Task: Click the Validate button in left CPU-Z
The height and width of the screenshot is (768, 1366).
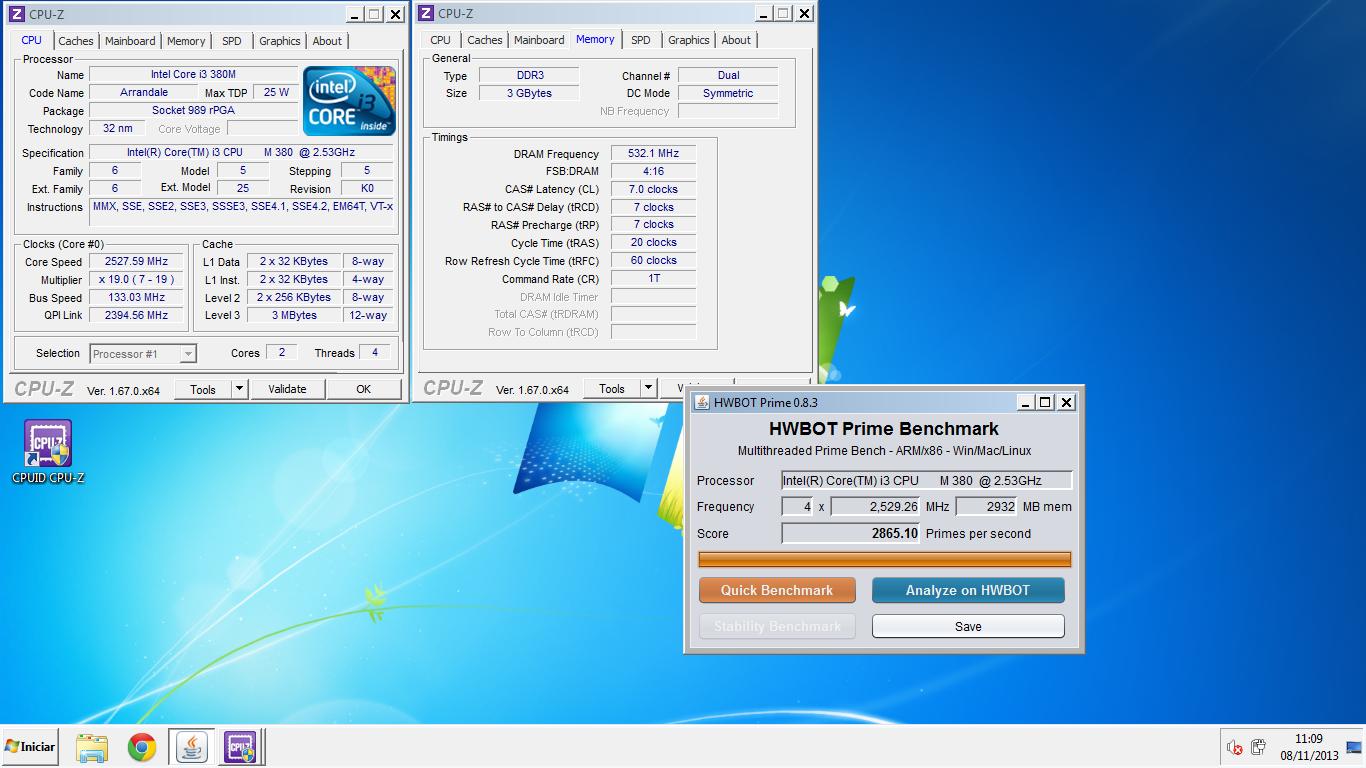Action: pos(287,389)
